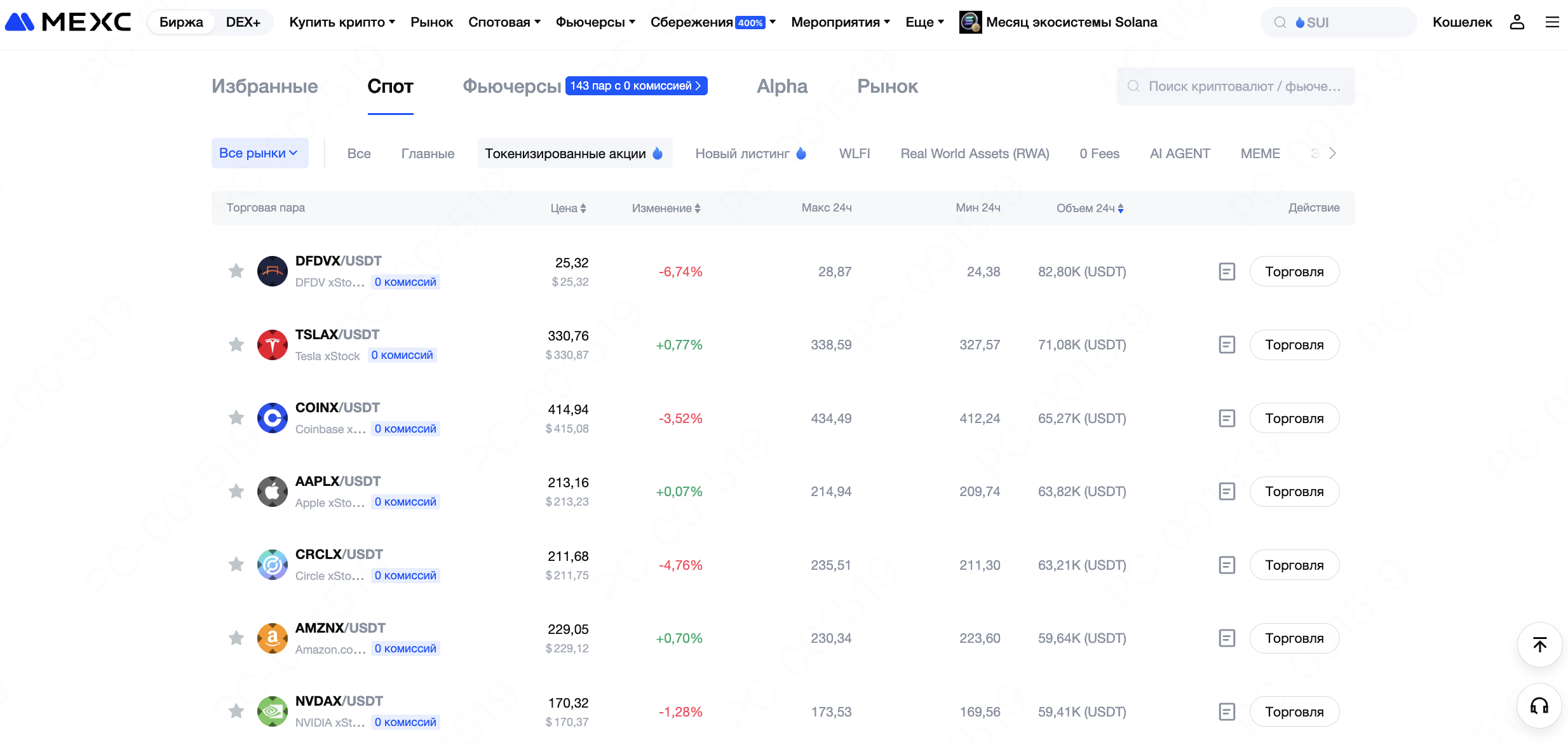Open details icon for TSLAX/USDT row
Viewport: 1568px width, 747px height.
(x=1227, y=345)
